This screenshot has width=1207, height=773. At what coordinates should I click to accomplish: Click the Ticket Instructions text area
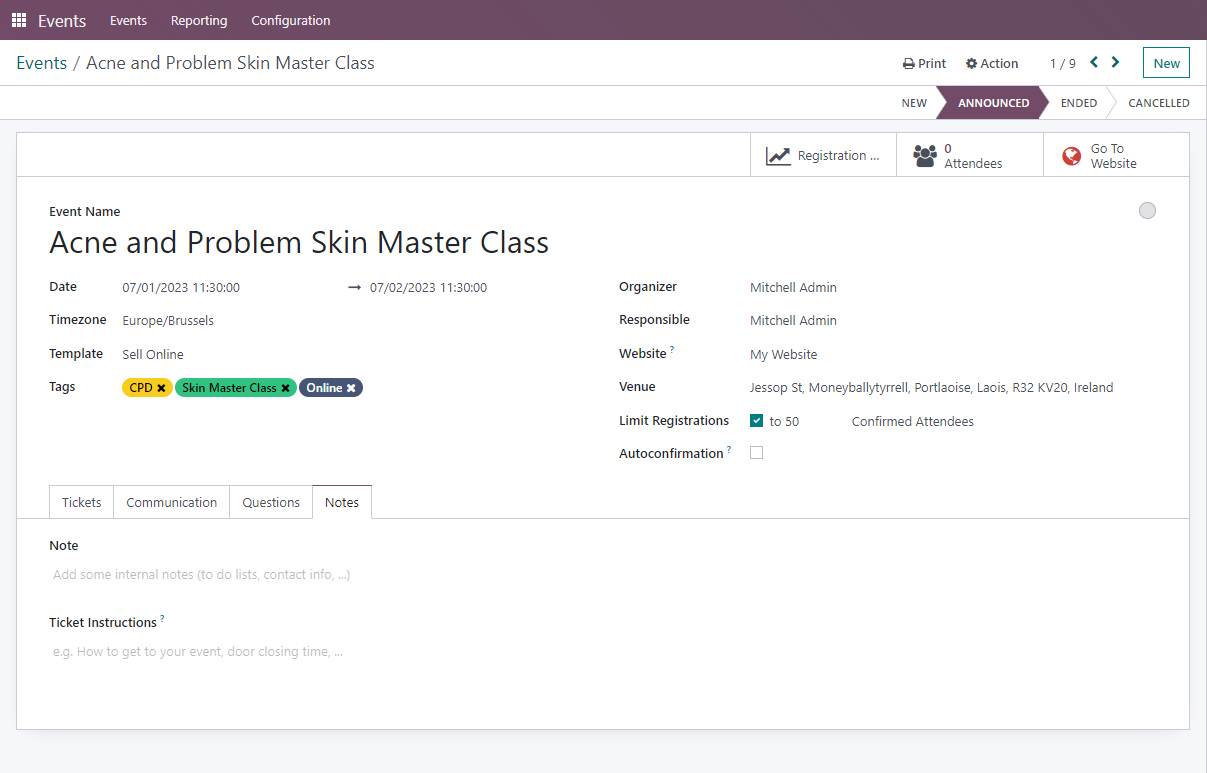603,652
